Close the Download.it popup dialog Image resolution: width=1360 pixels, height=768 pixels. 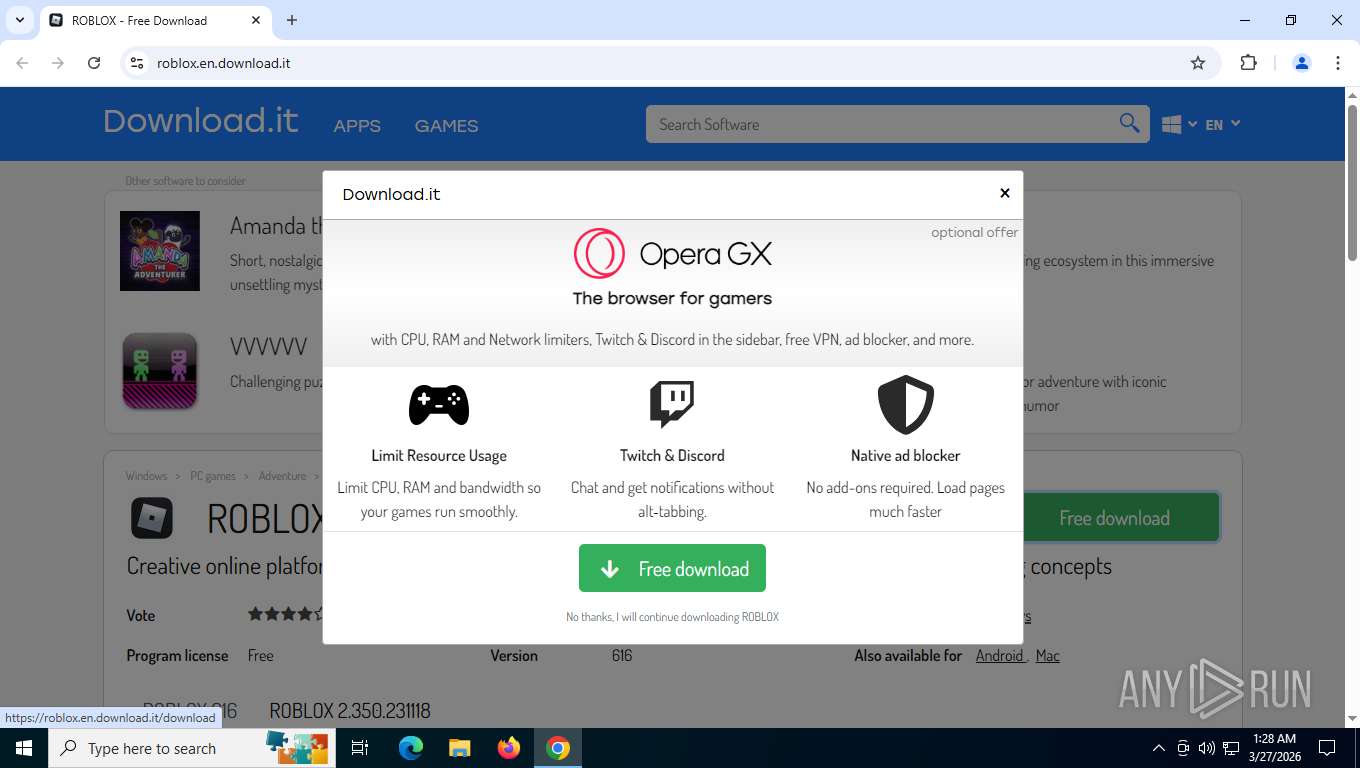click(x=1005, y=193)
